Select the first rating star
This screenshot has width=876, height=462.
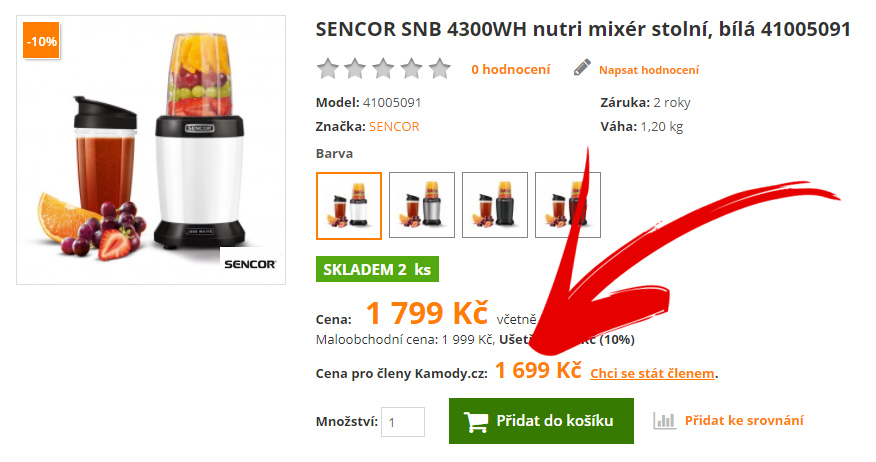coord(328,69)
